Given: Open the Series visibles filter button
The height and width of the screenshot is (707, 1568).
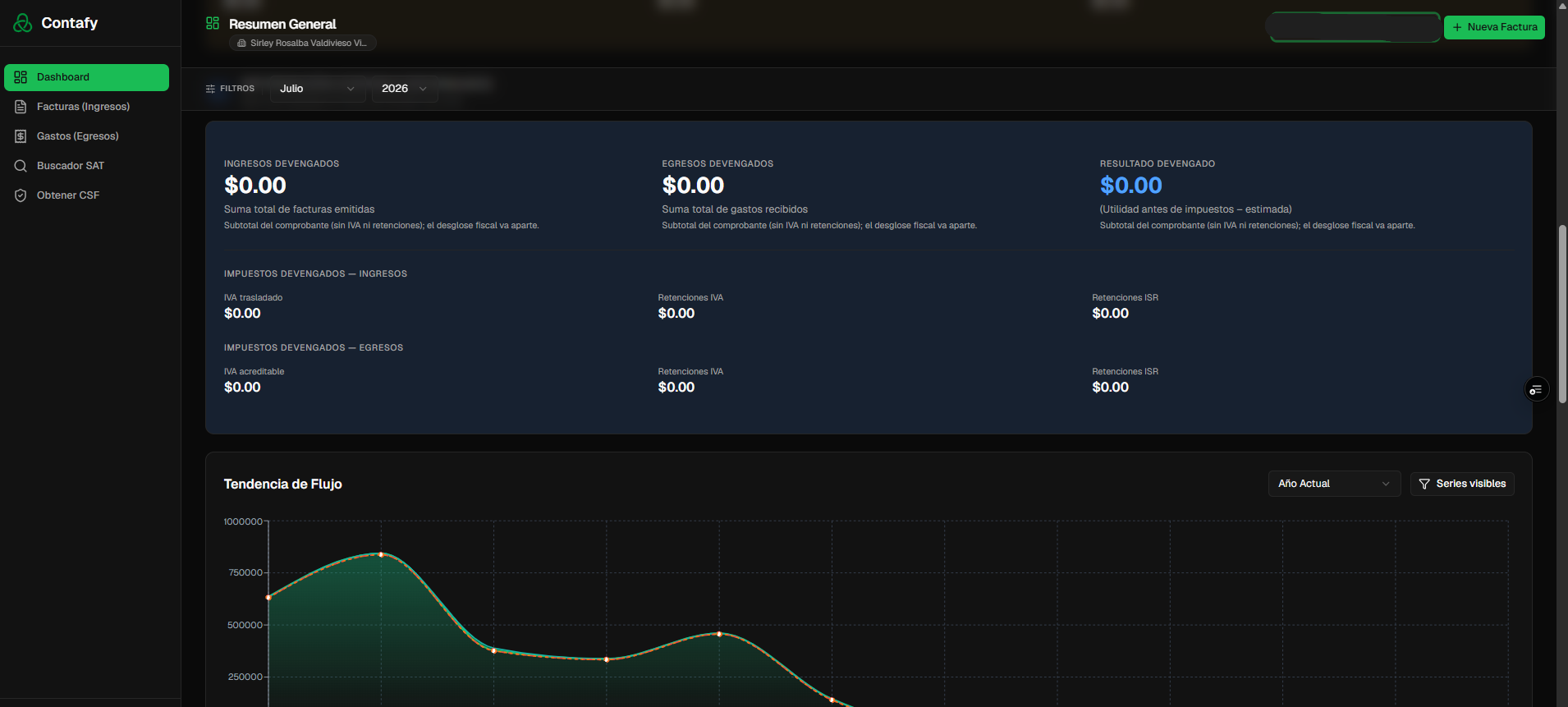Looking at the screenshot, I should [1462, 484].
